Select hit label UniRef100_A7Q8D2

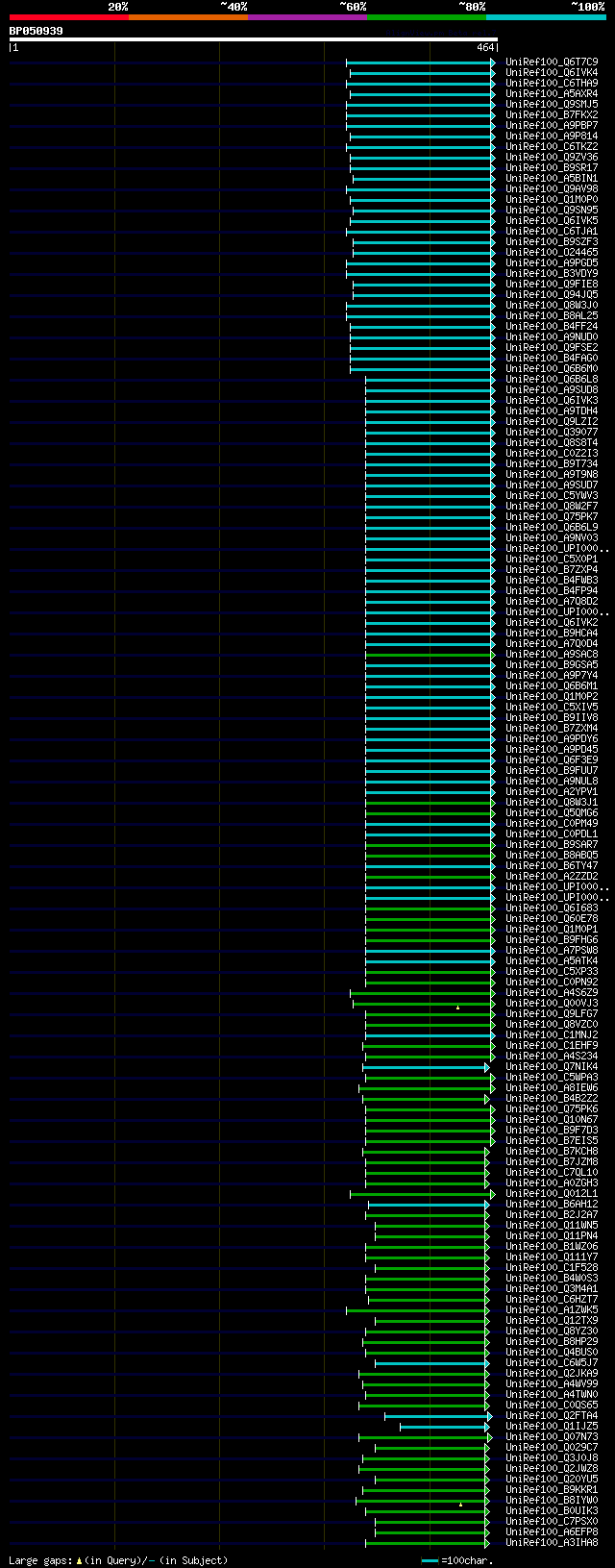point(552,601)
